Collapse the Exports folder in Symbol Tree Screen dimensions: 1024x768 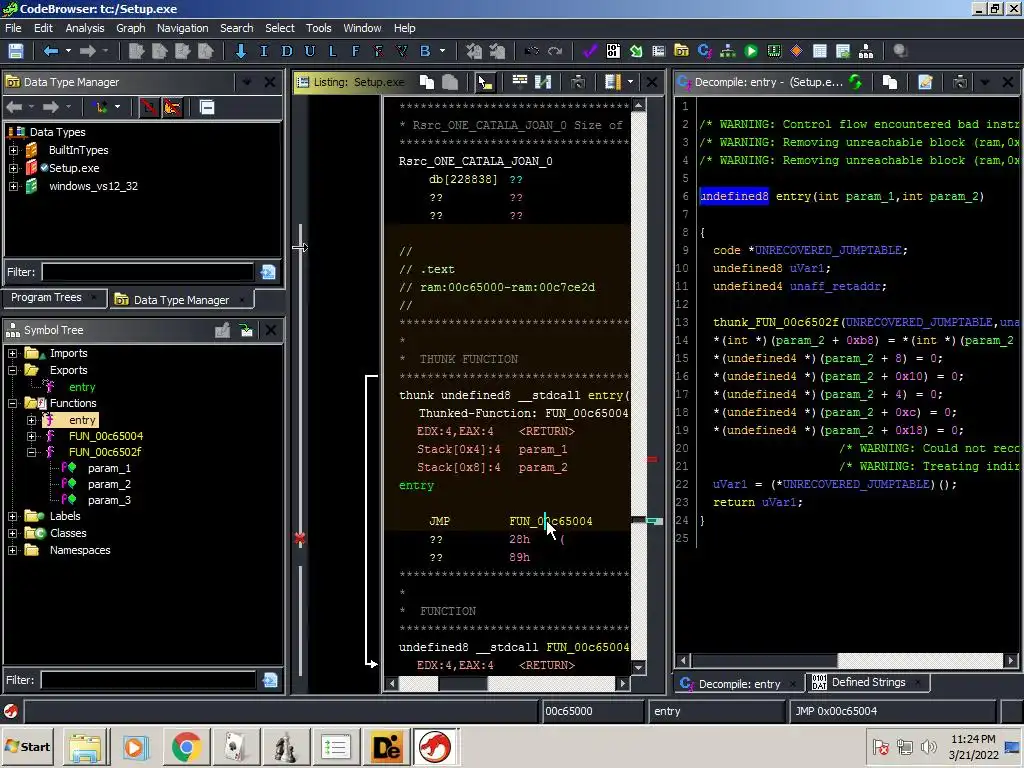tap(12, 370)
